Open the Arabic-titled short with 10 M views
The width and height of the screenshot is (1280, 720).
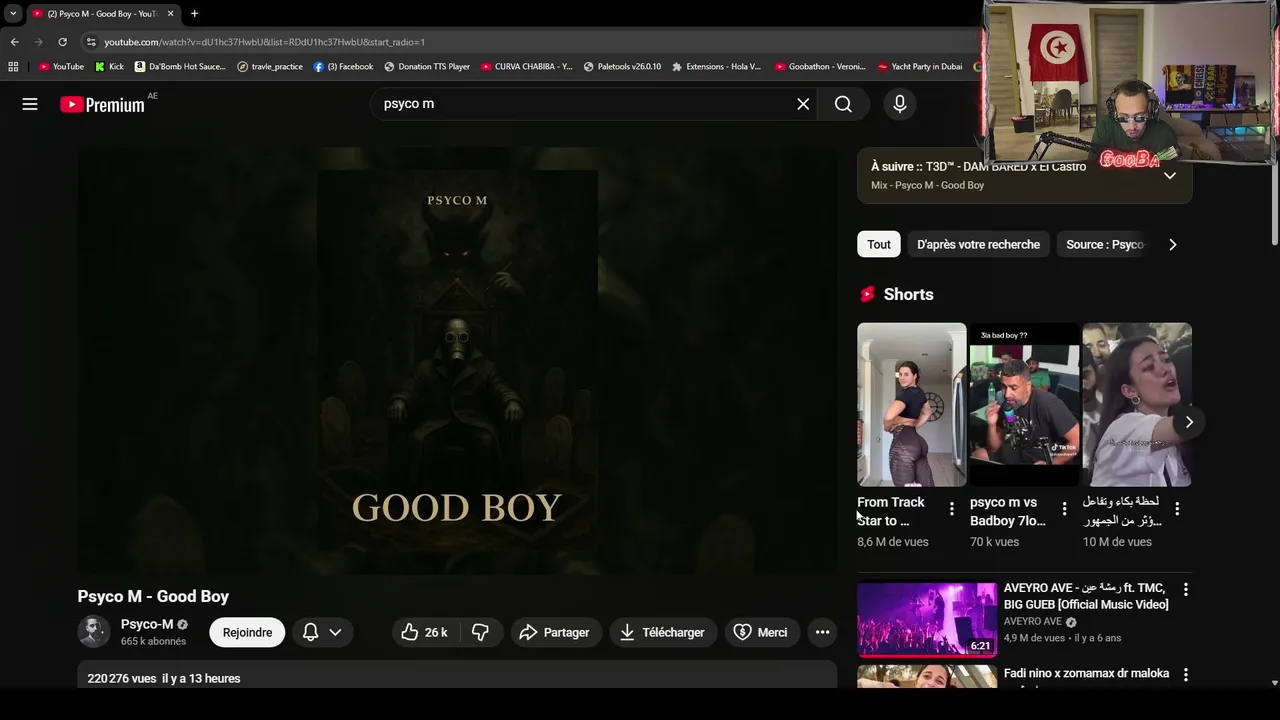[x=1137, y=404]
